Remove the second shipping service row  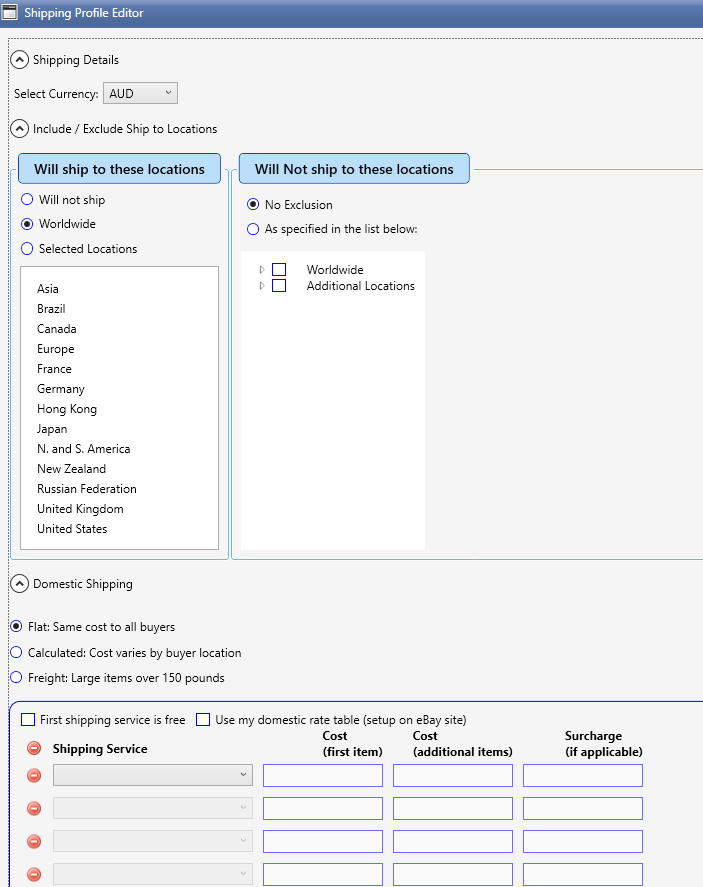tap(34, 808)
